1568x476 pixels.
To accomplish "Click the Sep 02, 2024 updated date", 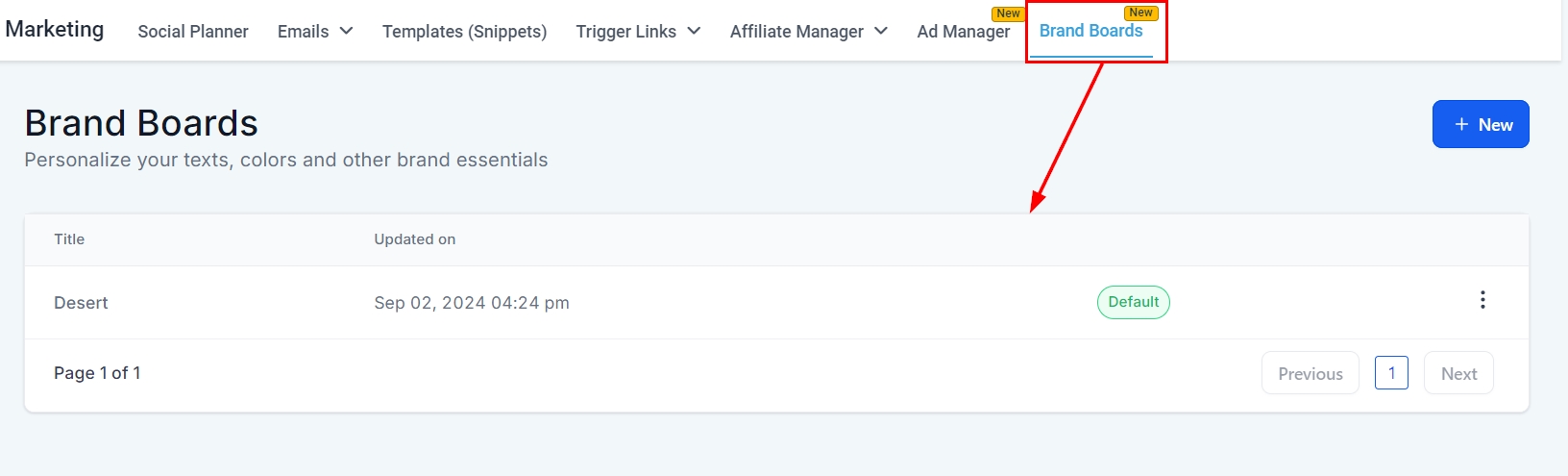I will [471, 303].
